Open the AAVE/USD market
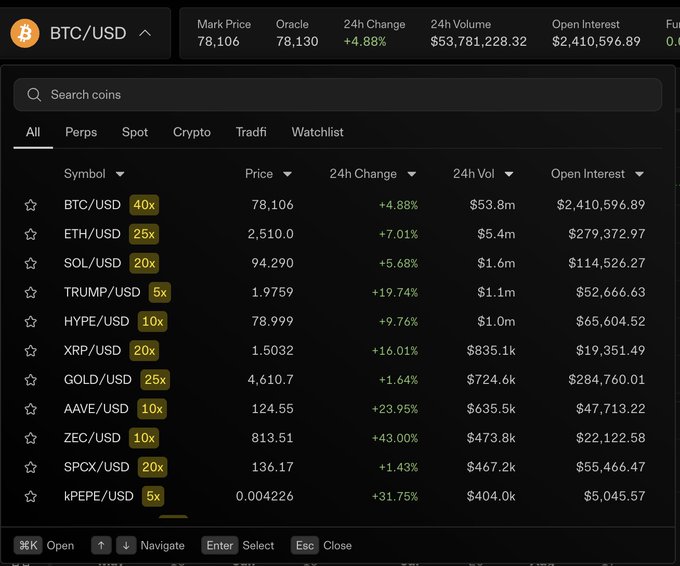The image size is (680, 566). pos(337,409)
